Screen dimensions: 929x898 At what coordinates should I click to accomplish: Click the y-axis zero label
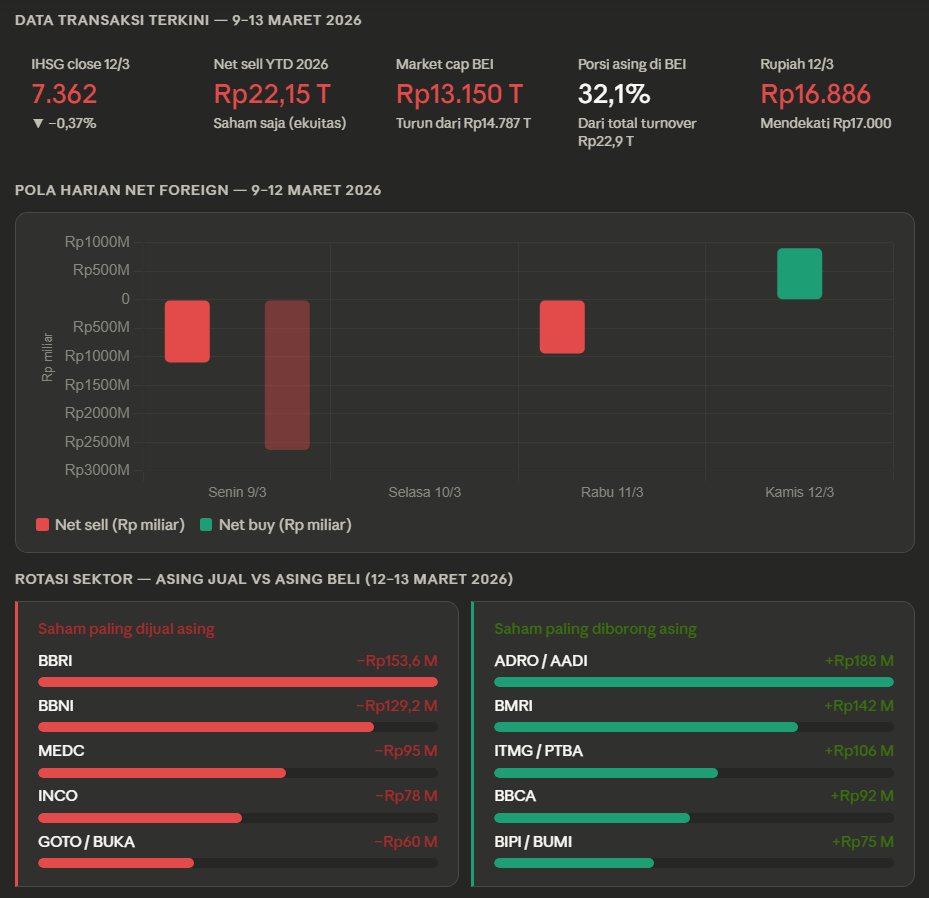click(x=126, y=299)
